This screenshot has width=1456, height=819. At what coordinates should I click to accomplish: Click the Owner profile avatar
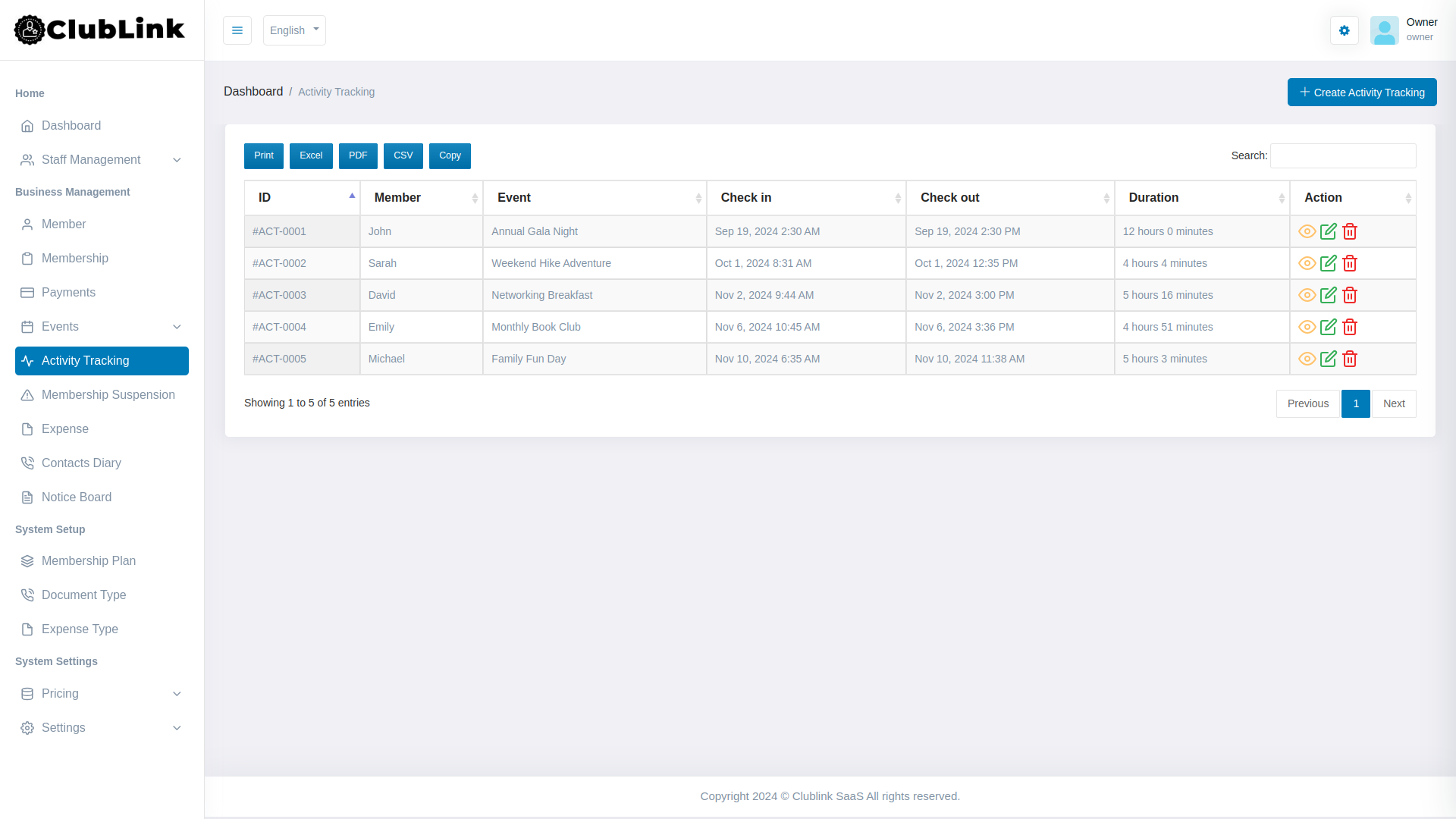1384,30
